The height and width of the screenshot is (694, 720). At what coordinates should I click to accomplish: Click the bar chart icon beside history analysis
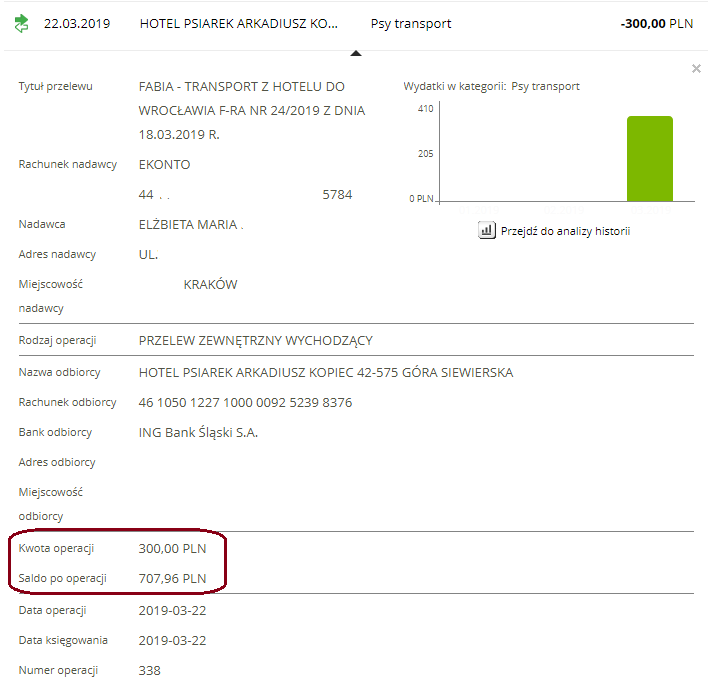coord(487,231)
